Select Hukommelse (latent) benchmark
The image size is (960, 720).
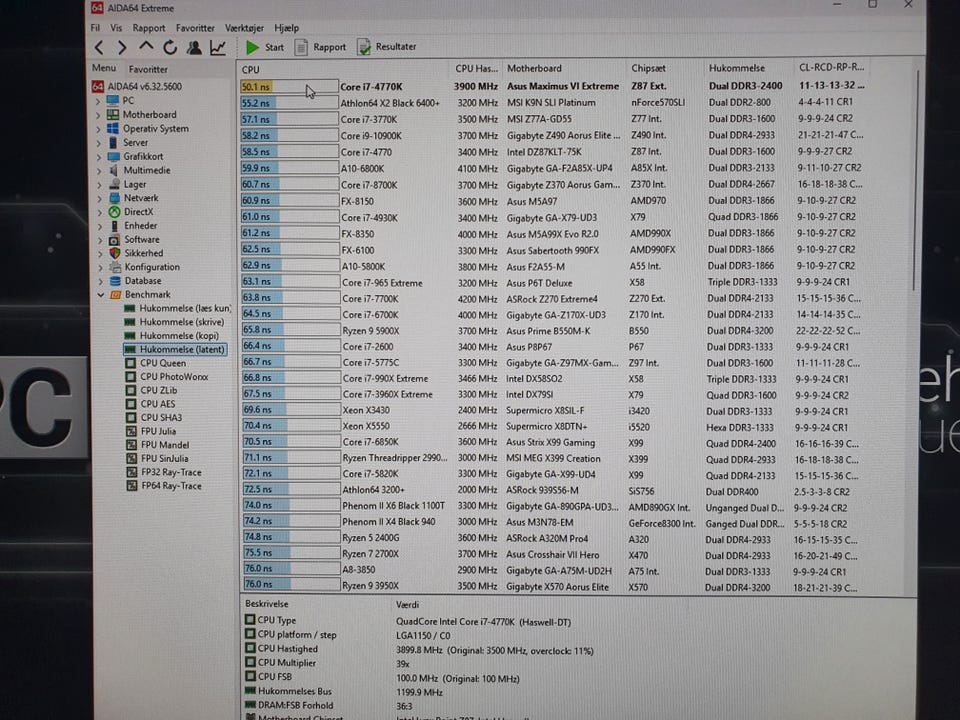[175, 350]
